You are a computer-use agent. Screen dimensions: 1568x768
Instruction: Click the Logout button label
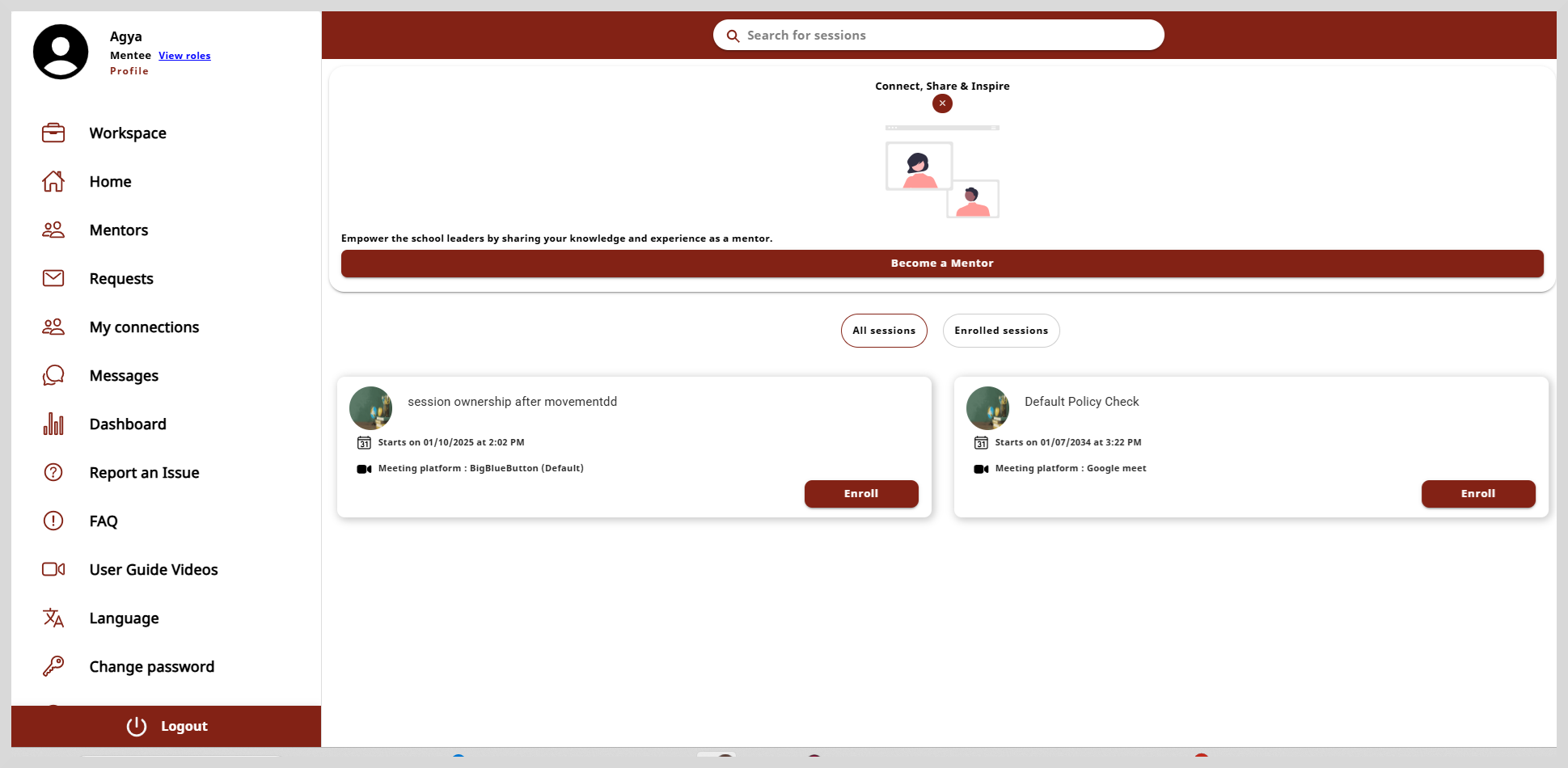[184, 726]
